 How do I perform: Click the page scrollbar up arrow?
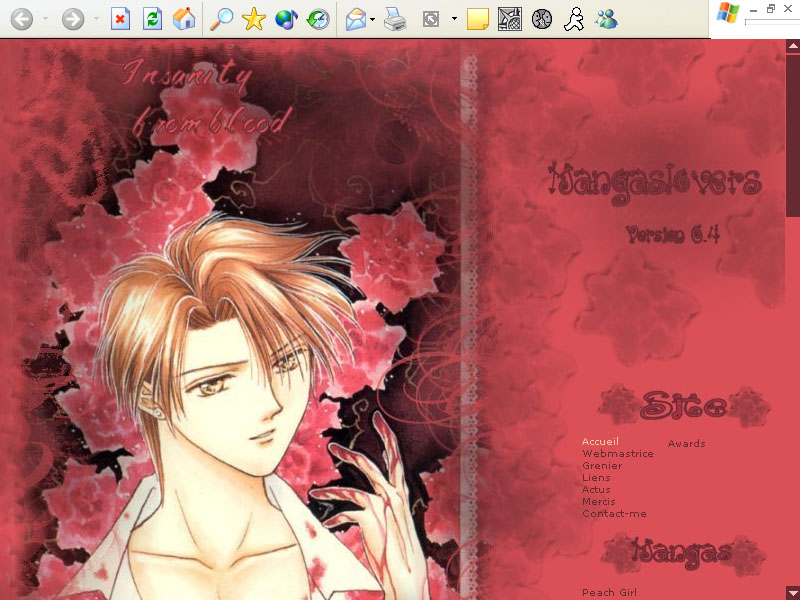pyautogui.click(x=793, y=46)
